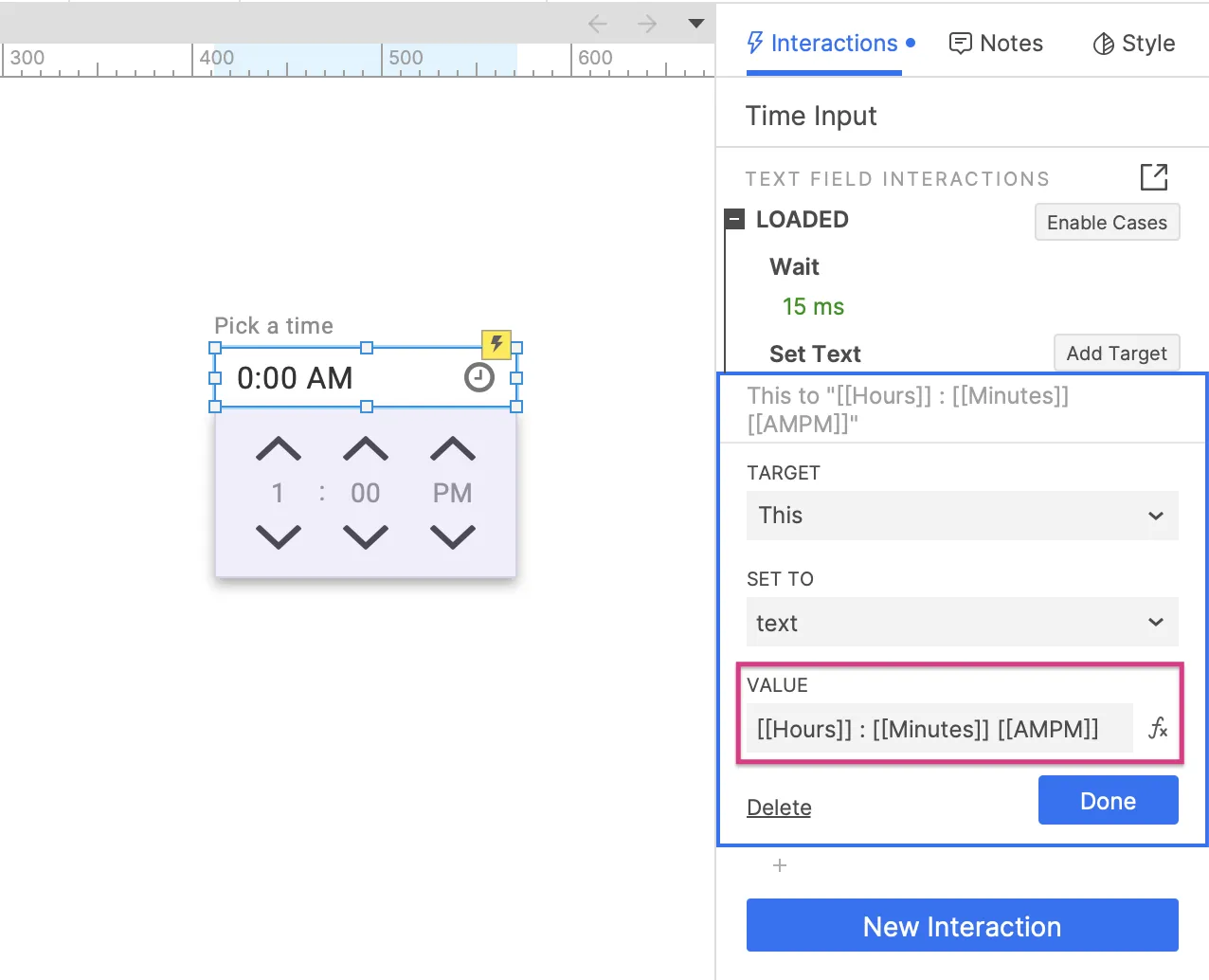Click the forward arrow above the ruler
The image size is (1209, 980).
(647, 24)
